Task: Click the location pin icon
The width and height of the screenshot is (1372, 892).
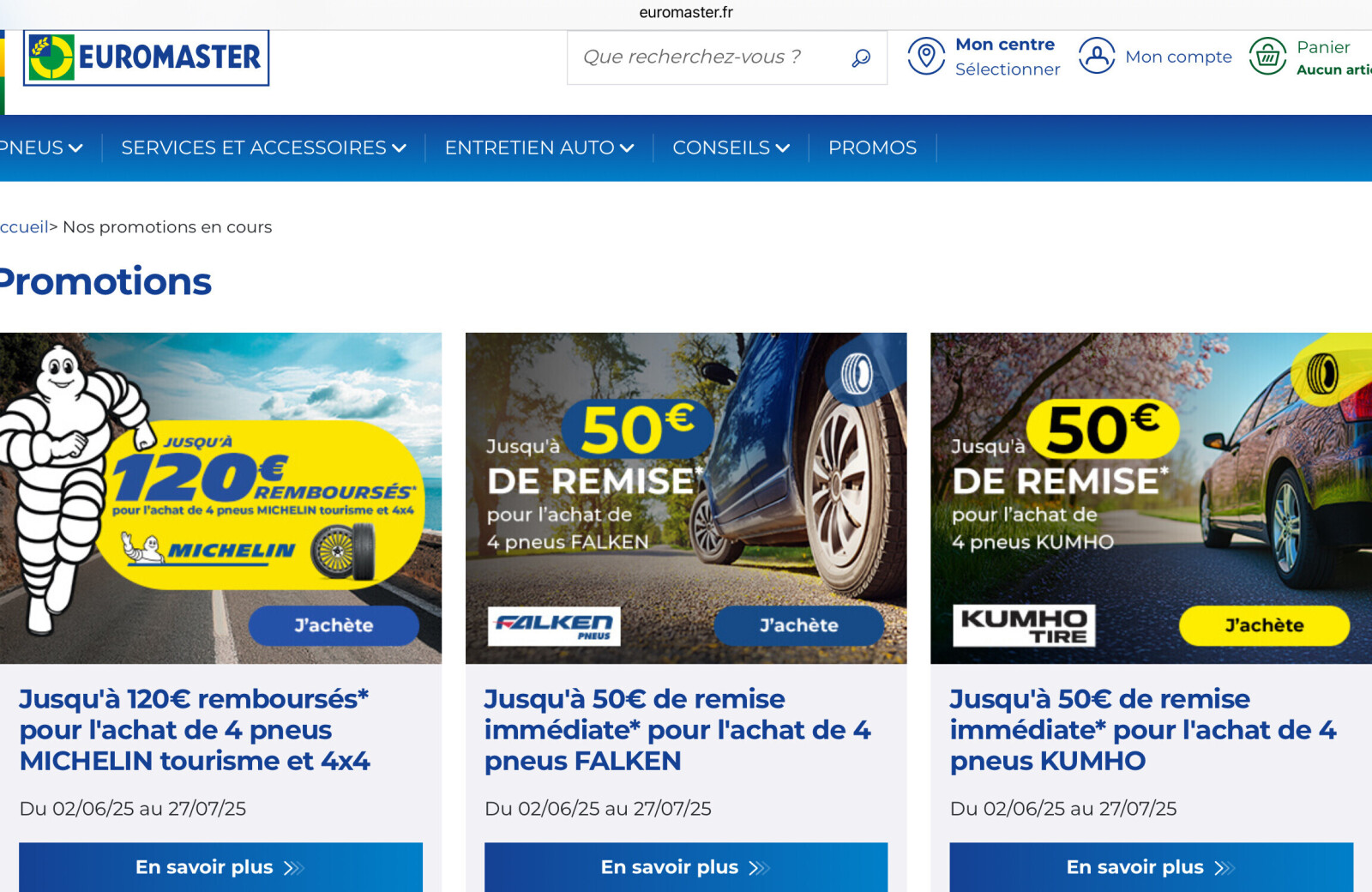Action: 926,56
